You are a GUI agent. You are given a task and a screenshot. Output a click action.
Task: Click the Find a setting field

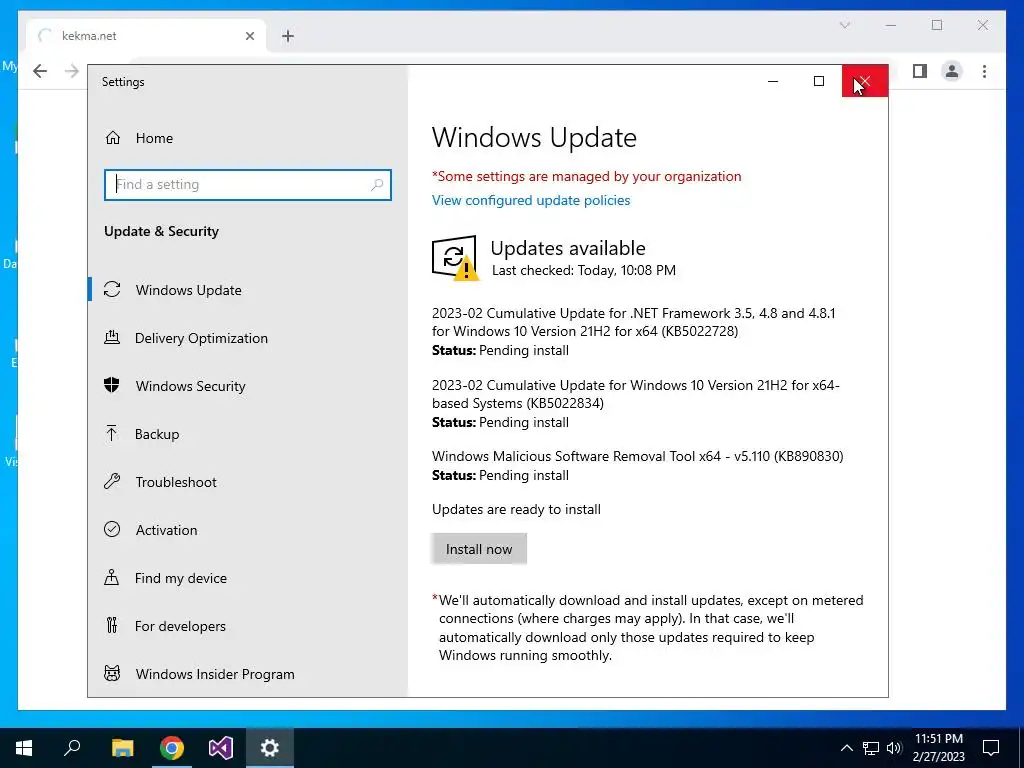coord(248,185)
